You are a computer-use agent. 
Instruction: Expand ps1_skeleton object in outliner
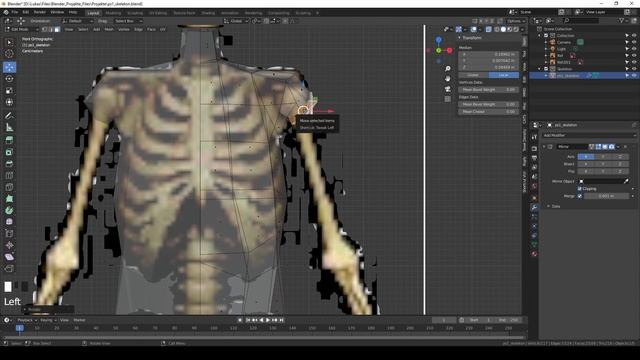(546, 76)
